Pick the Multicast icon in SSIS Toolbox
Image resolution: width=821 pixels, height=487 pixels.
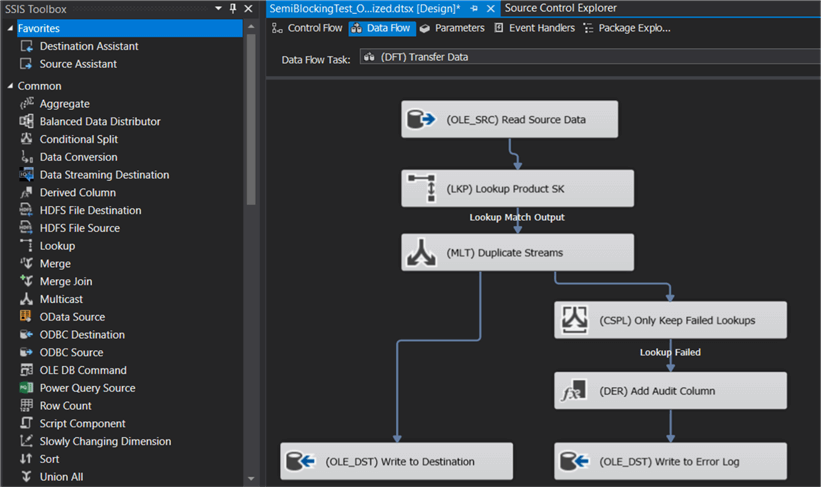click(27, 299)
